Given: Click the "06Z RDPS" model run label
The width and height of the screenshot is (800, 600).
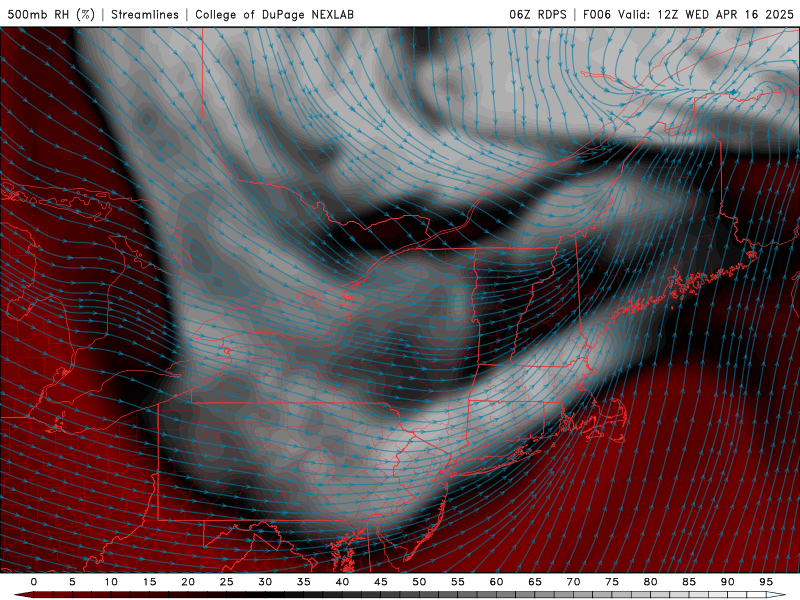Looking at the screenshot, I should tap(538, 14).
